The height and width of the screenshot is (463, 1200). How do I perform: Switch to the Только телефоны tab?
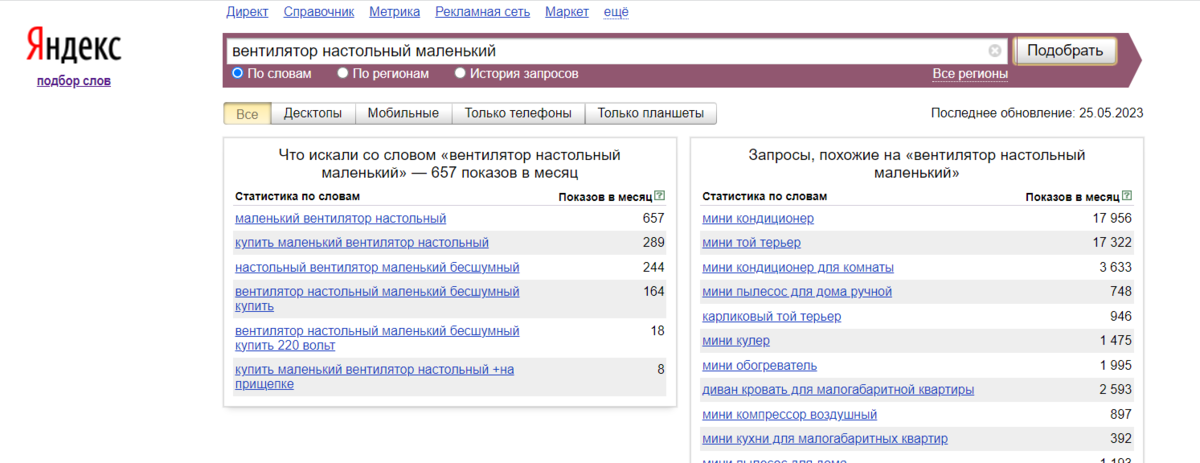(x=518, y=114)
